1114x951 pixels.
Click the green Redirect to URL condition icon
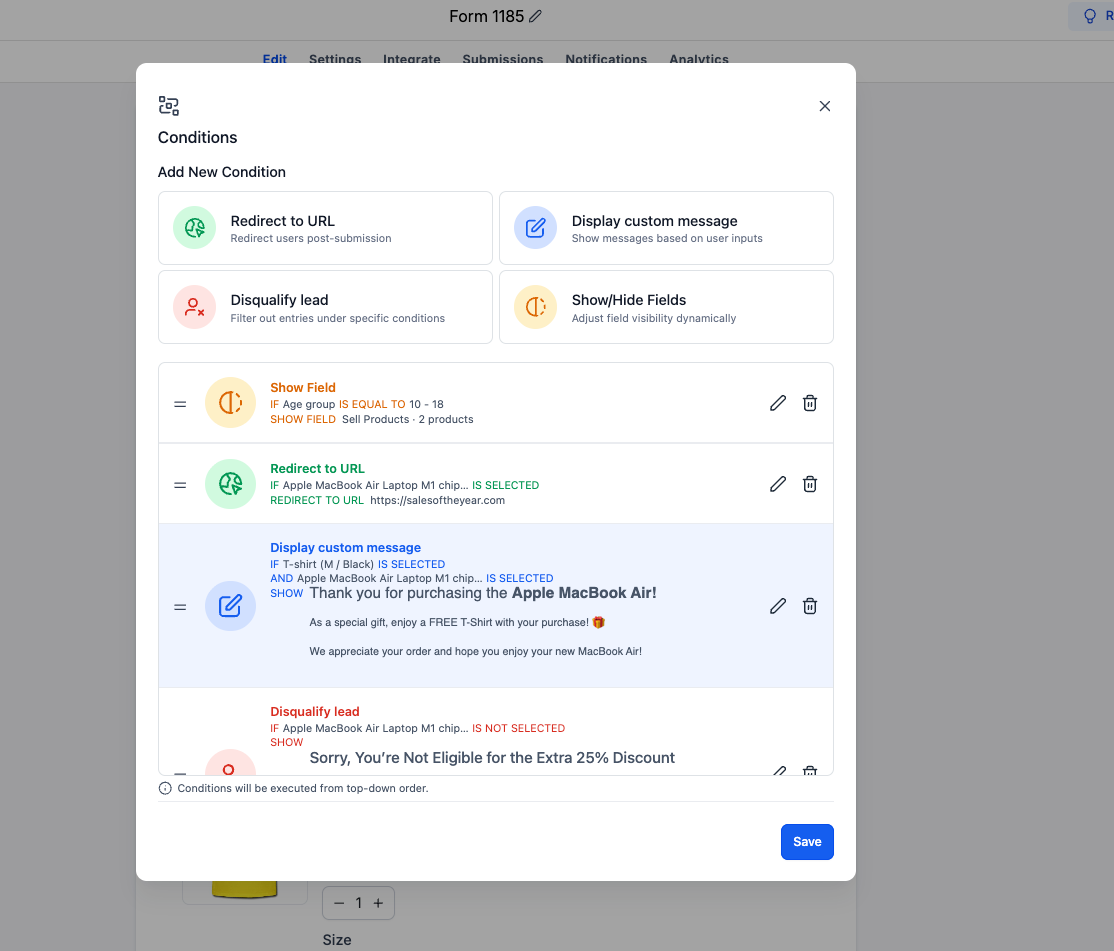point(230,484)
